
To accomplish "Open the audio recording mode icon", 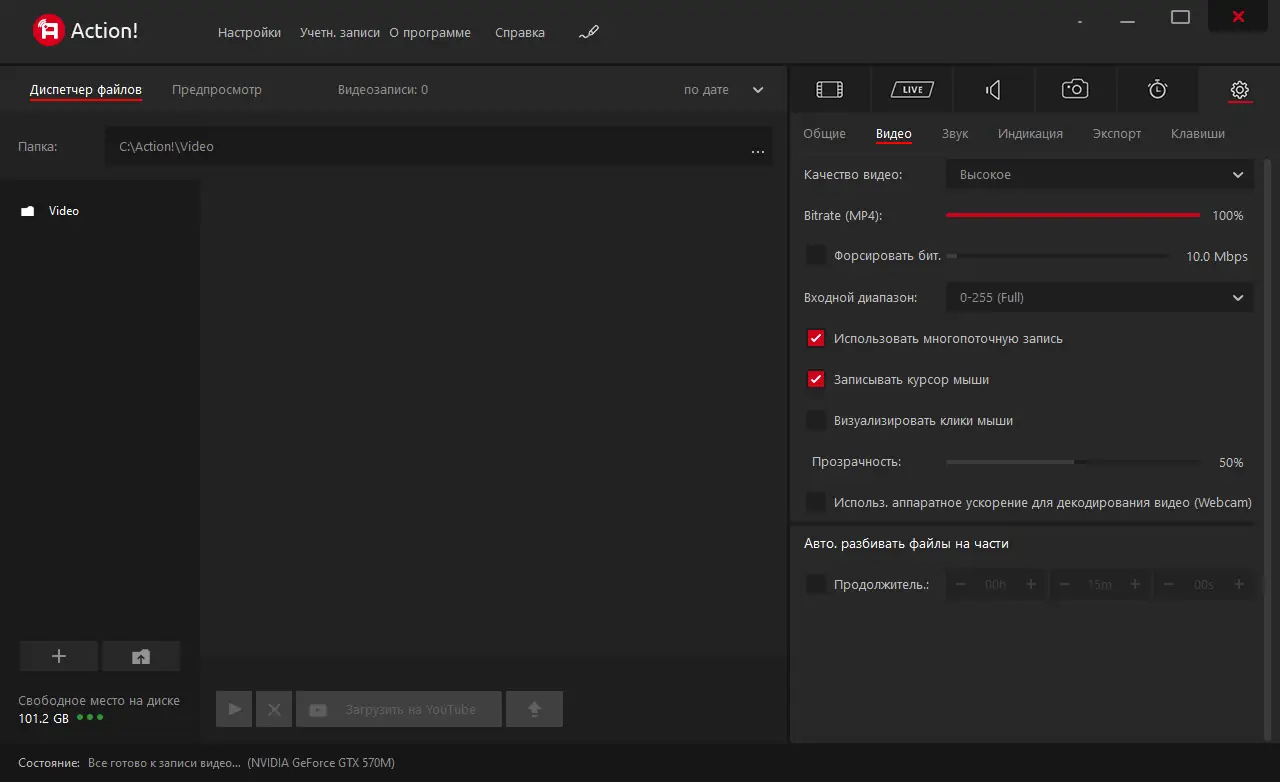I will (x=993, y=90).
